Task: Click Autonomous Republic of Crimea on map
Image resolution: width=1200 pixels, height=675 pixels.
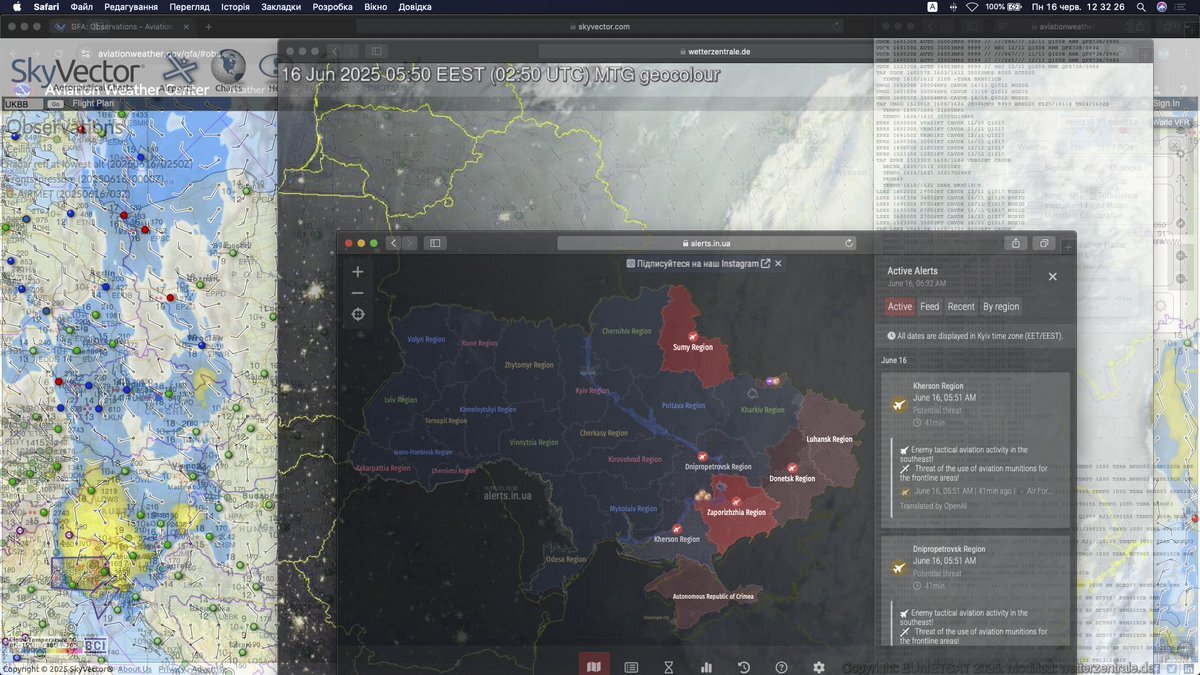Action: [713, 596]
